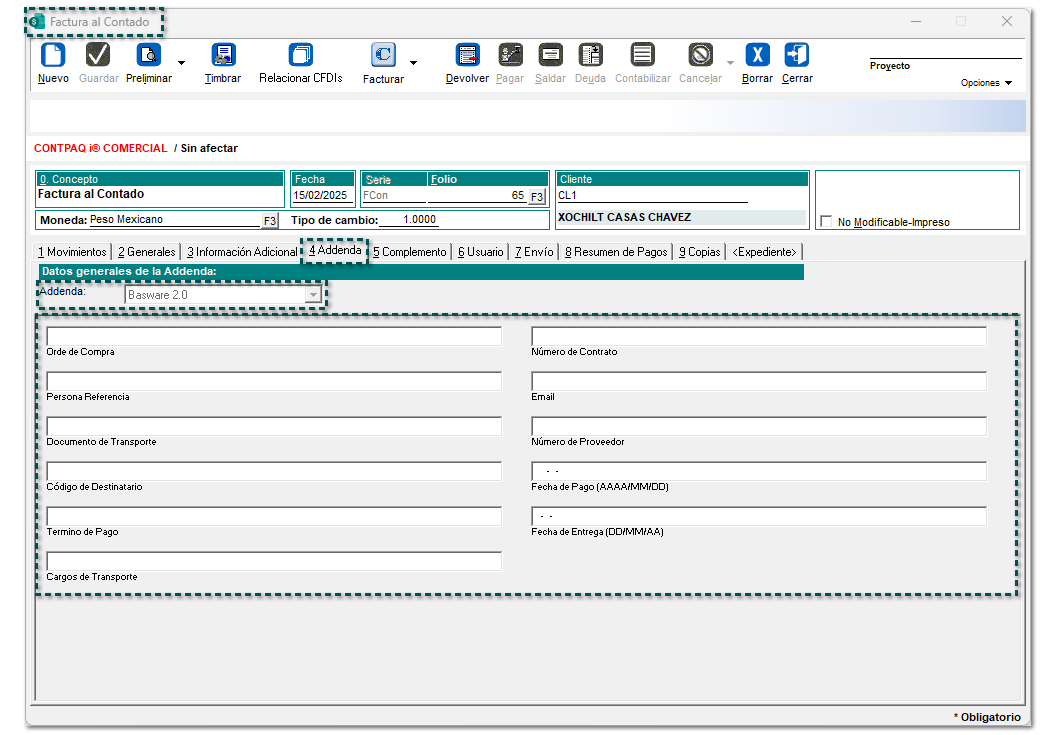Toggle No Modificable-Impreso checkbox
The height and width of the screenshot is (735, 1040).
coord(826,222)
